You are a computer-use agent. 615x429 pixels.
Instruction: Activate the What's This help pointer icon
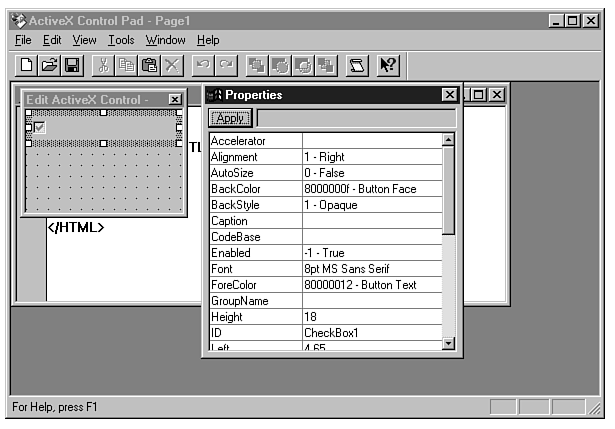point(388,66)
